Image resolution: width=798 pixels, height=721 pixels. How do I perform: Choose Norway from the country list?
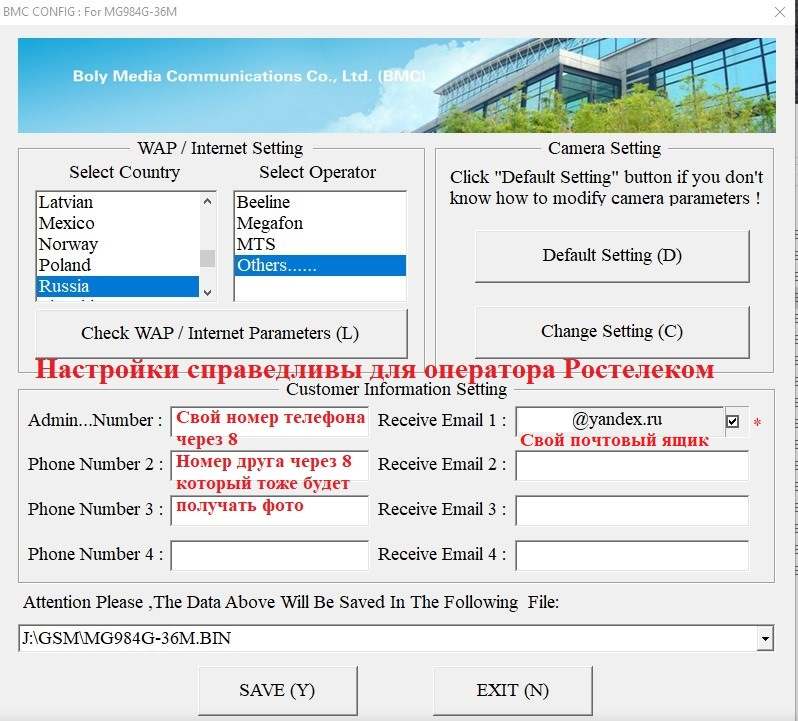(118, 244)
